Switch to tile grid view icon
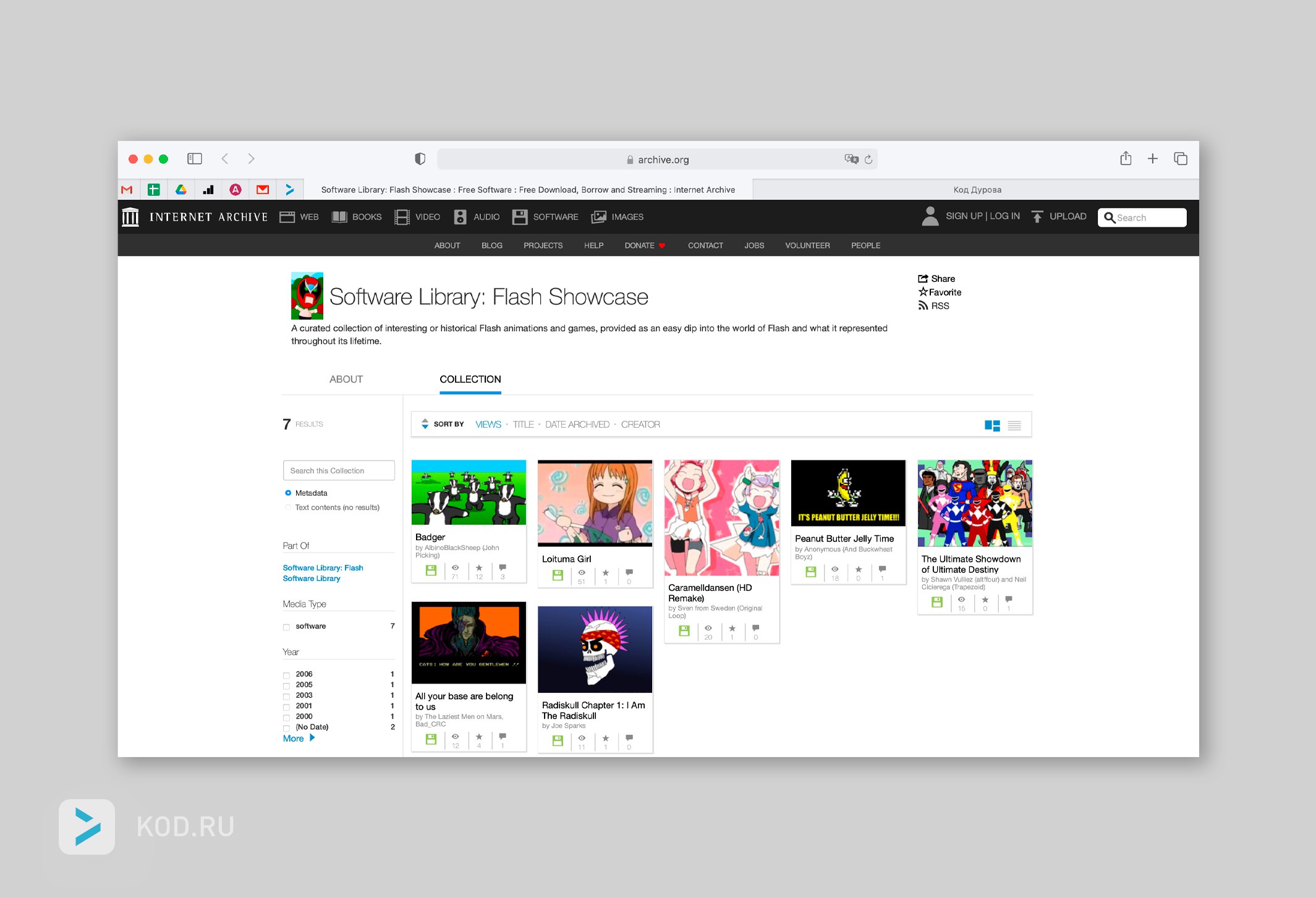 point(992,425)
